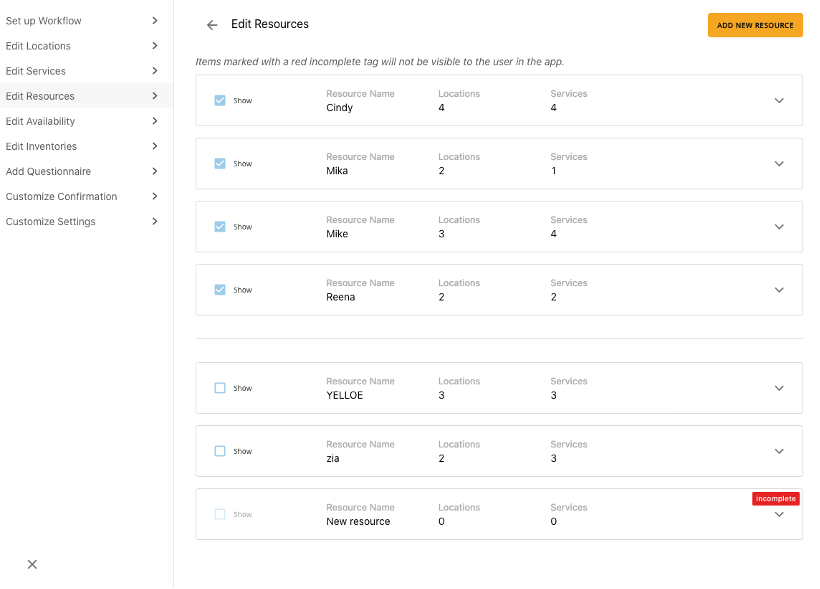Disable the Show checkbox for Cindy
Image resolution: width=820 pixels, height=589 pixels.
(x=220, y=100)
